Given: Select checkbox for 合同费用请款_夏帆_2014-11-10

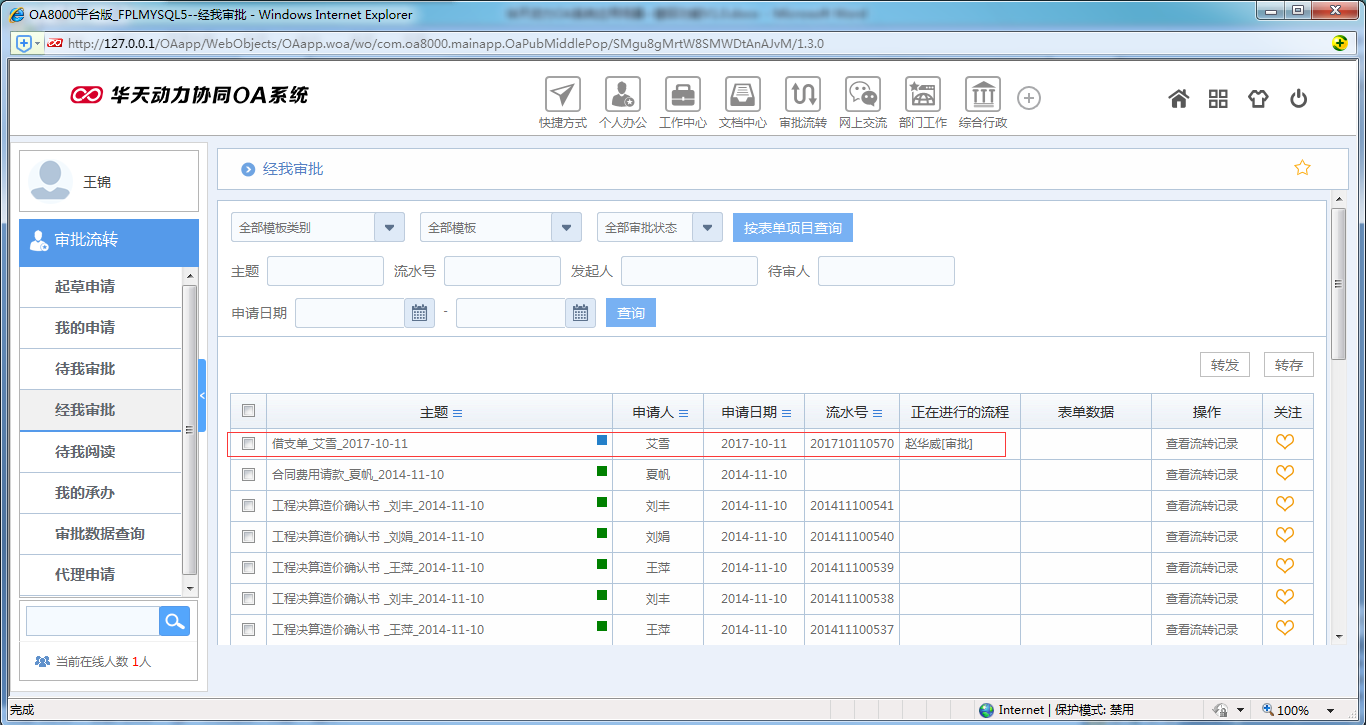Looking at the screenshot, I should click(249, 474).
